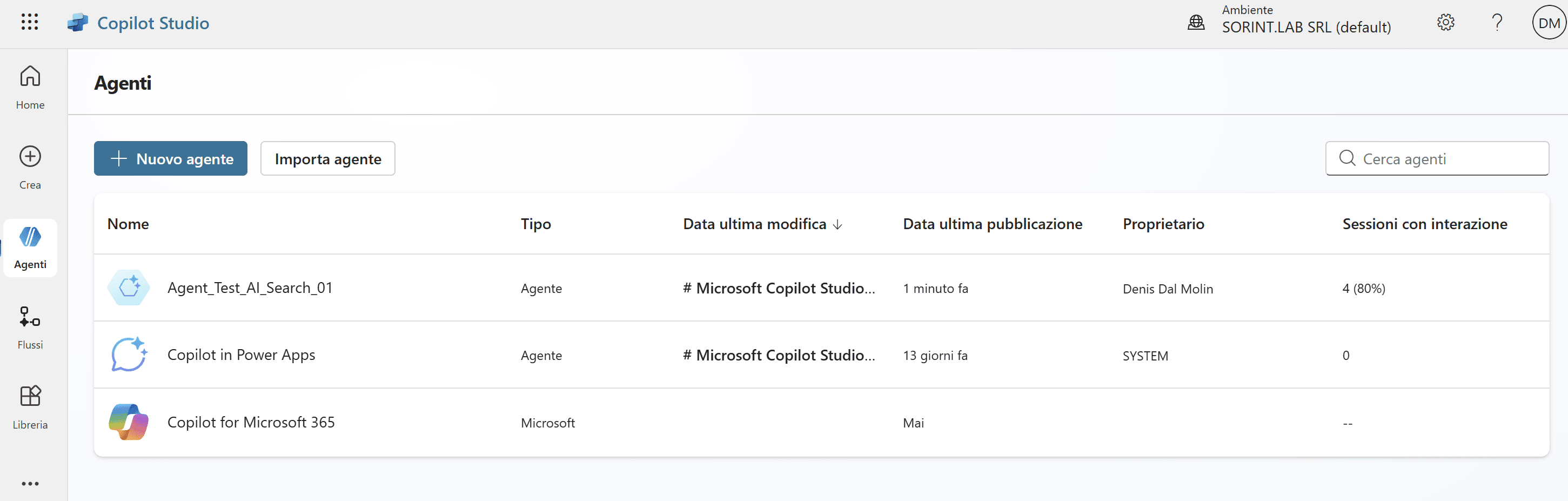Open Agent_Test_AI_Search_01 agent
The image size is (1568, 501).
click(x=250, y=288)
